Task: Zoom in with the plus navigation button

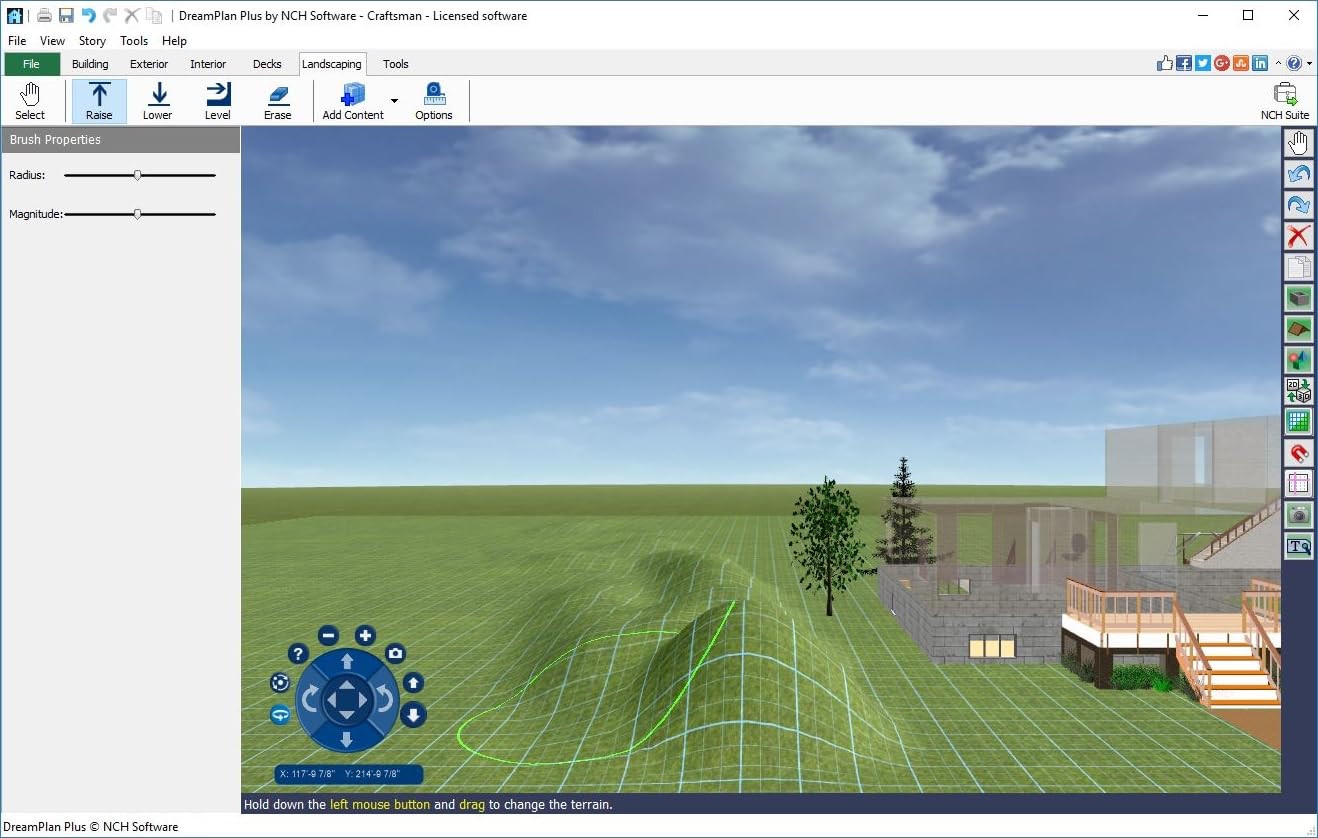Action: click(x=365, y=635)
